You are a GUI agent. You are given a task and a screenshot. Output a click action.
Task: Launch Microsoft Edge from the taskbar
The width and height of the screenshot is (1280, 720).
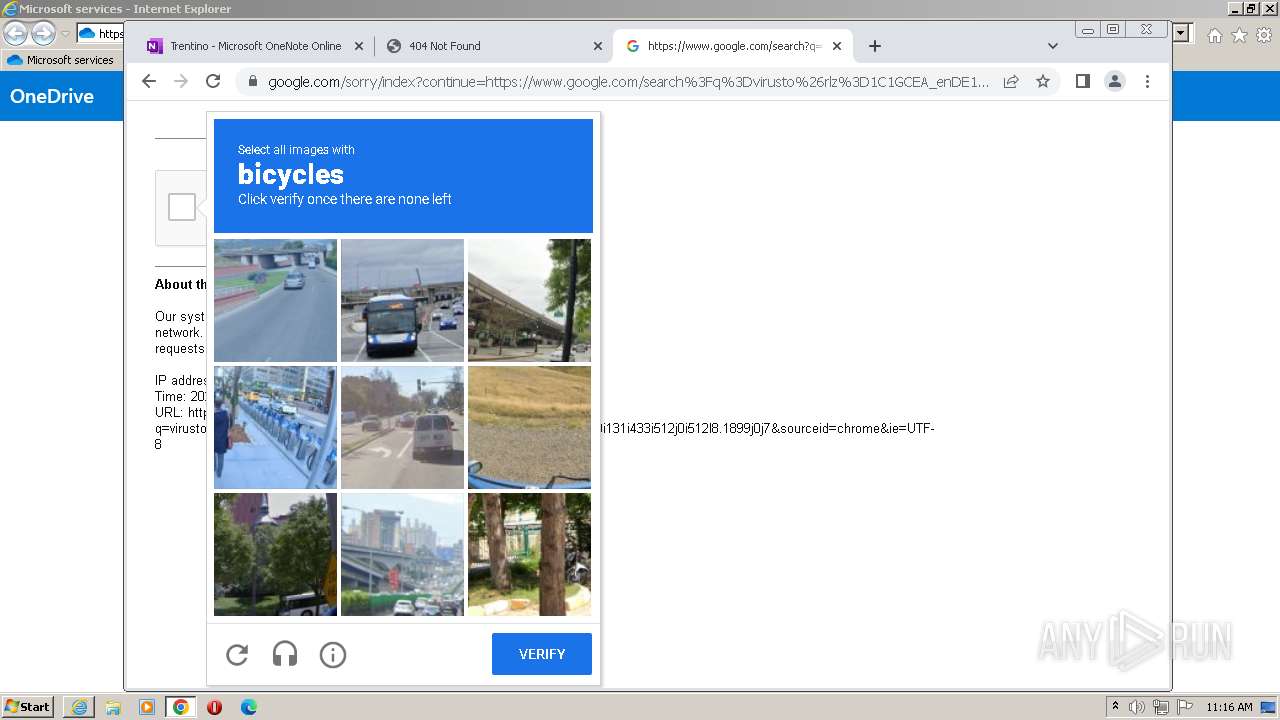coord(249,707)
